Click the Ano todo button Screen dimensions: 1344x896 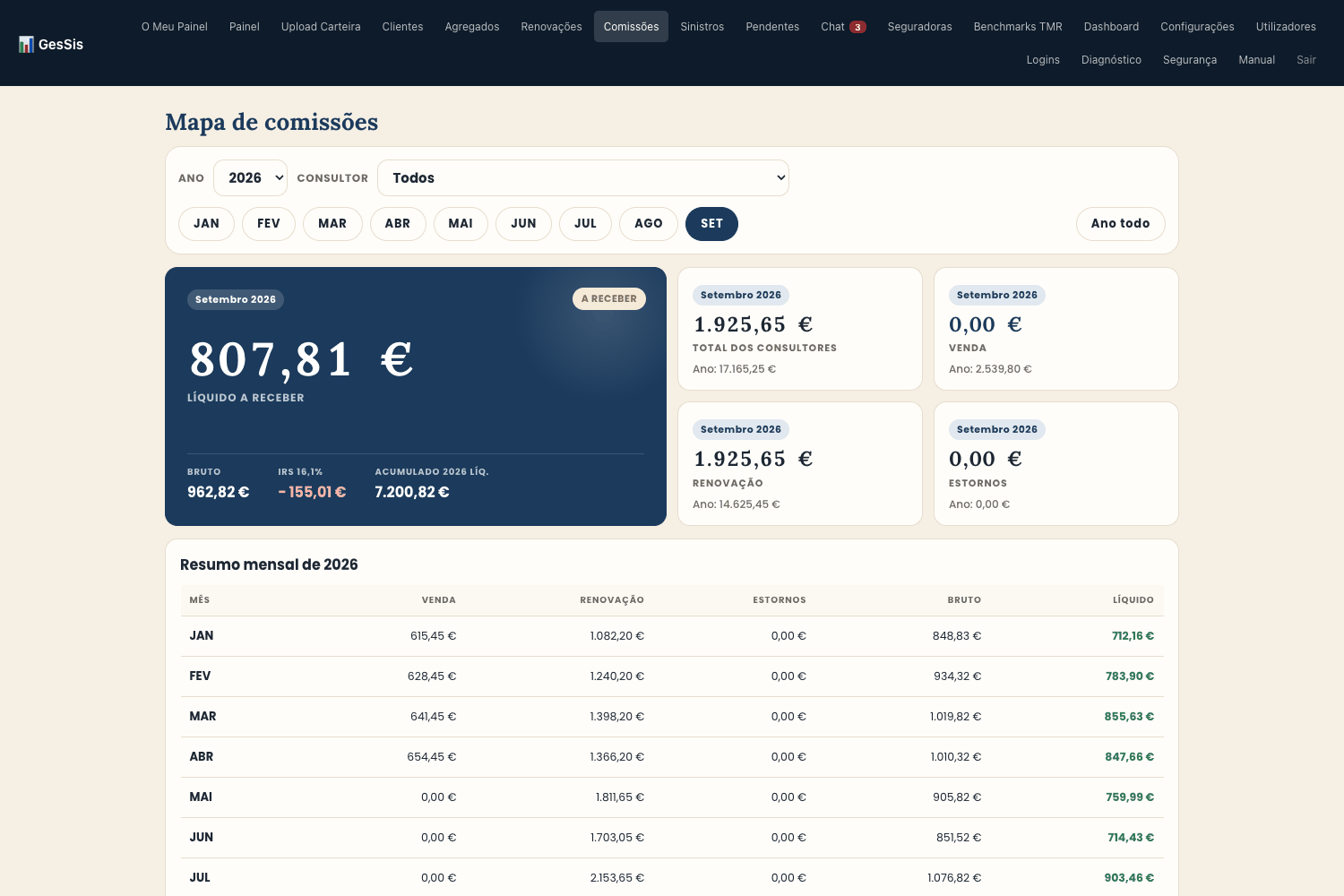pyautogui.click(x=1120, y=224)
